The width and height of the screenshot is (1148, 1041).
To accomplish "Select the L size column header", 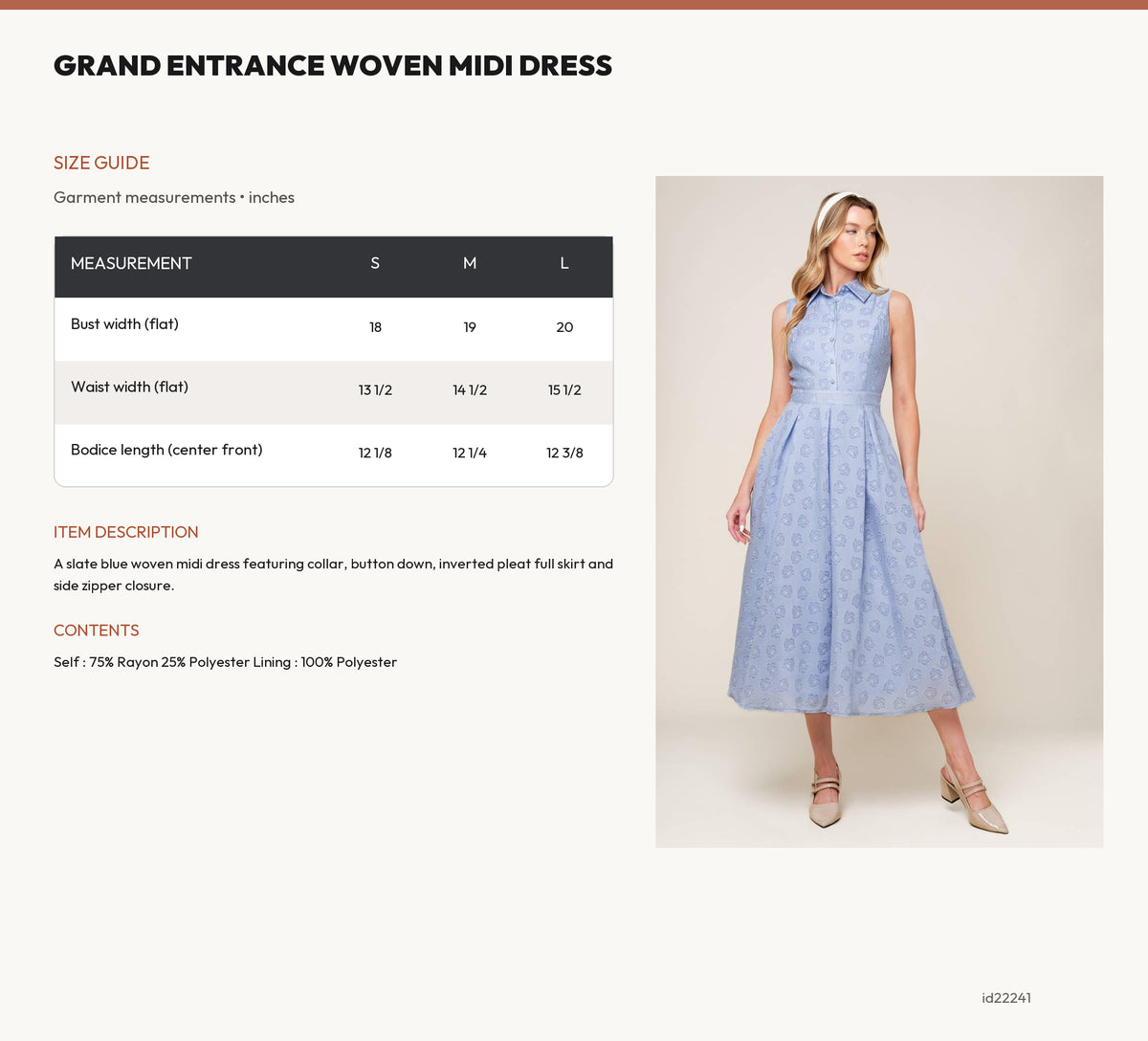I will point(564,263).
